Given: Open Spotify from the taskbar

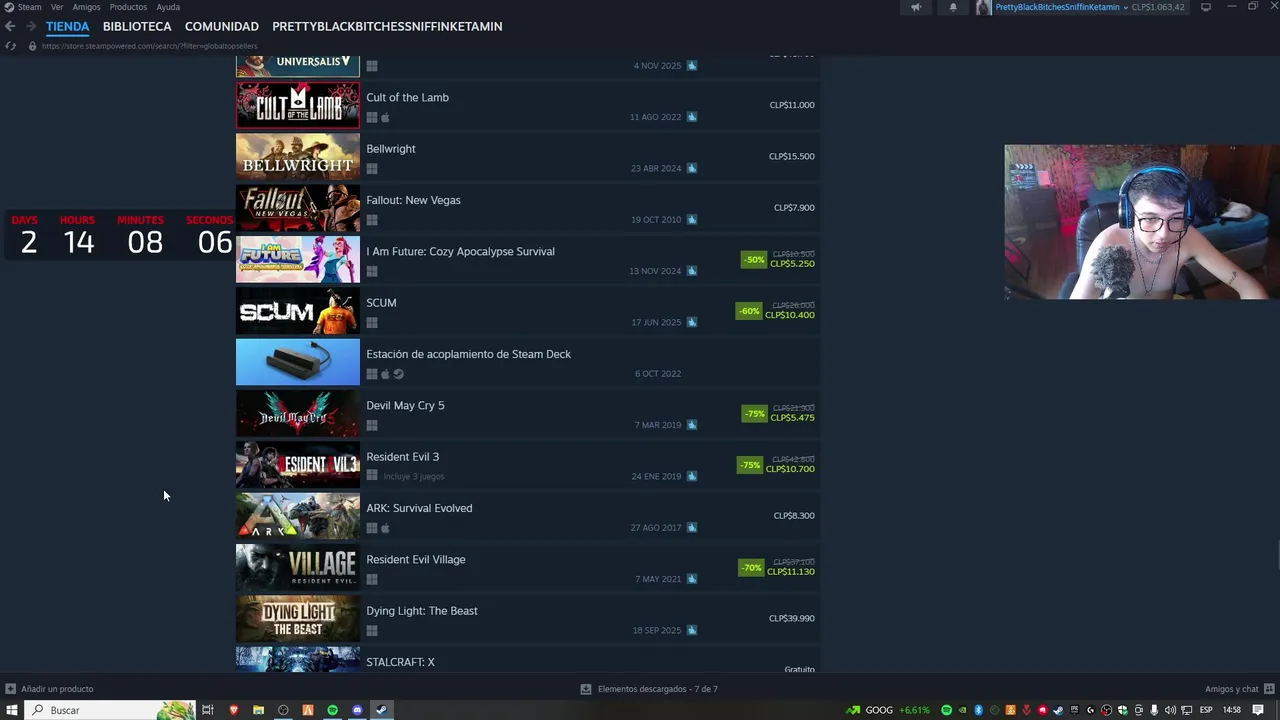Looking at the screenshot, I should coord(333,710).
